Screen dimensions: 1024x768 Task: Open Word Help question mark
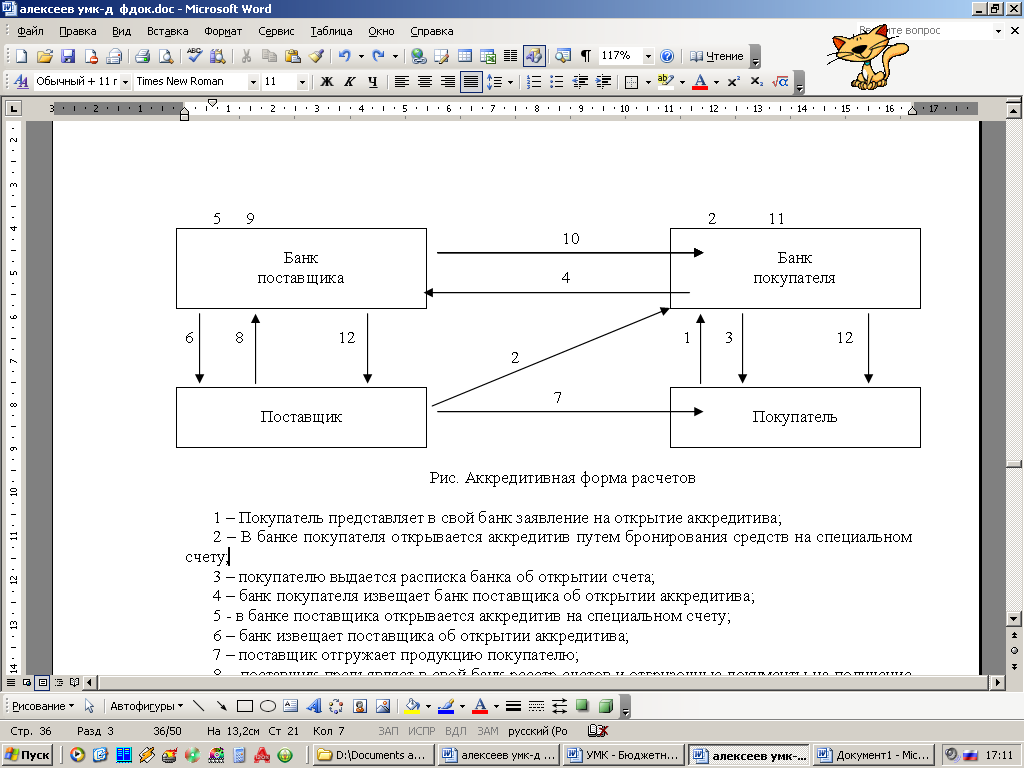(667, 56)
